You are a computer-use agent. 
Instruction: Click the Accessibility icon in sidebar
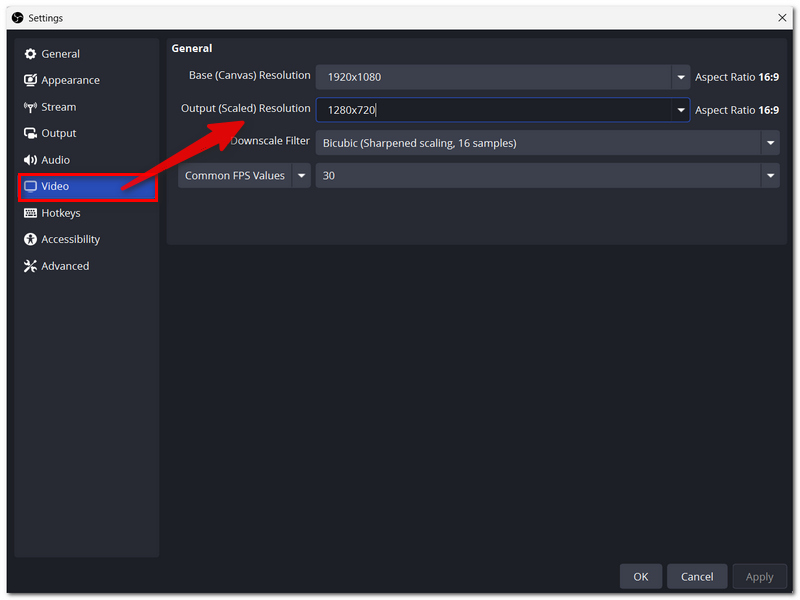(x=31, y=239)
